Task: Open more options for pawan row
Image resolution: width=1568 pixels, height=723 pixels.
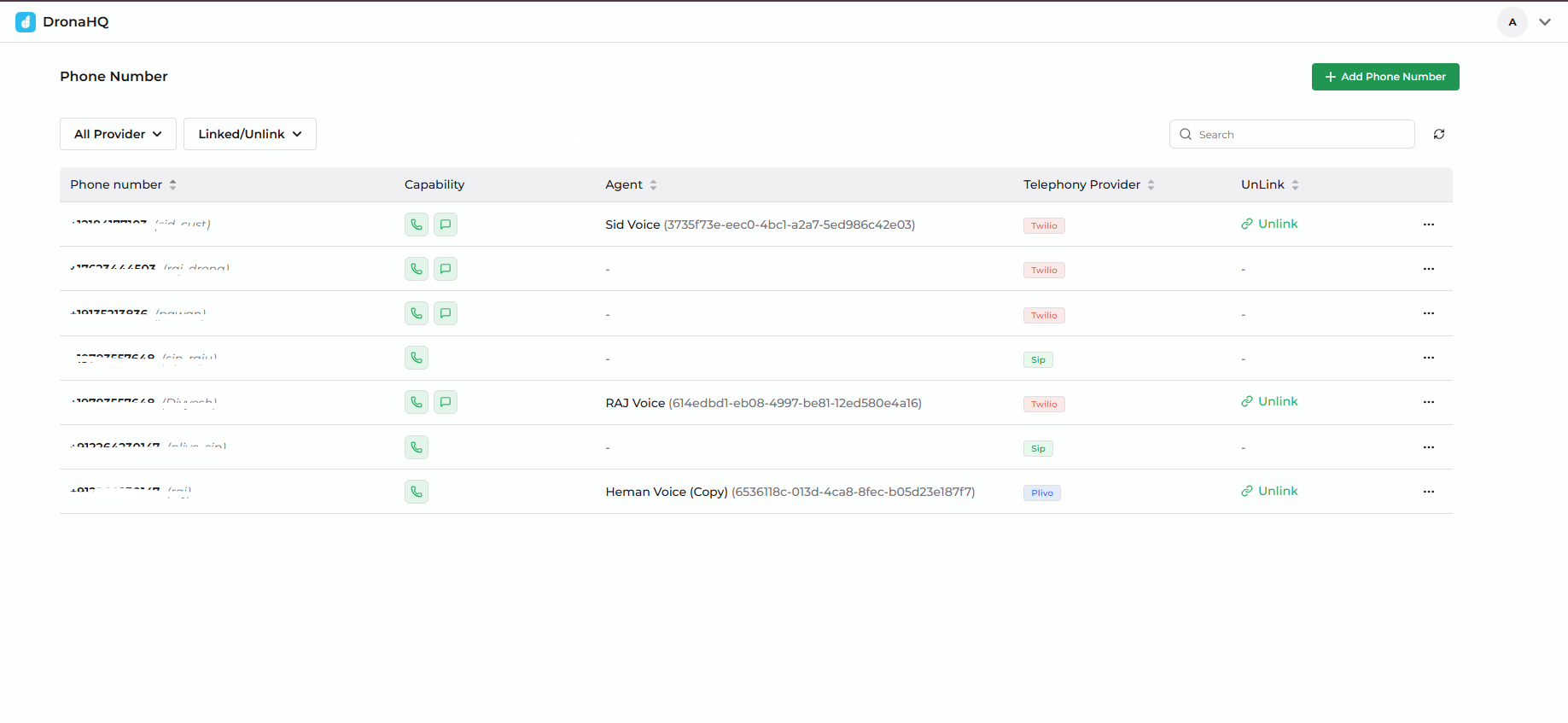Action: (1429, 313)
